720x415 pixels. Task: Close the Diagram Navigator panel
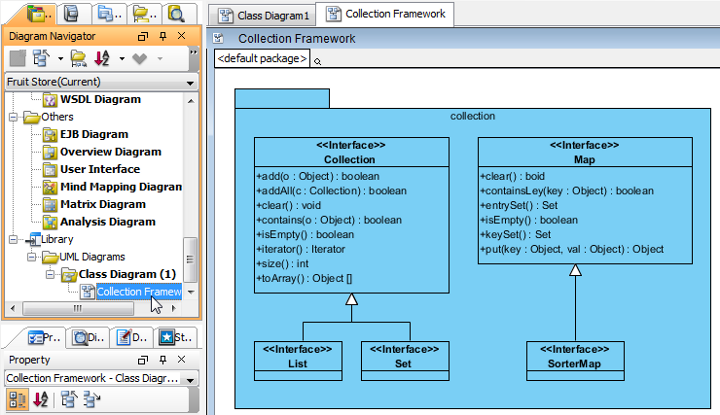tap(181, 36)
